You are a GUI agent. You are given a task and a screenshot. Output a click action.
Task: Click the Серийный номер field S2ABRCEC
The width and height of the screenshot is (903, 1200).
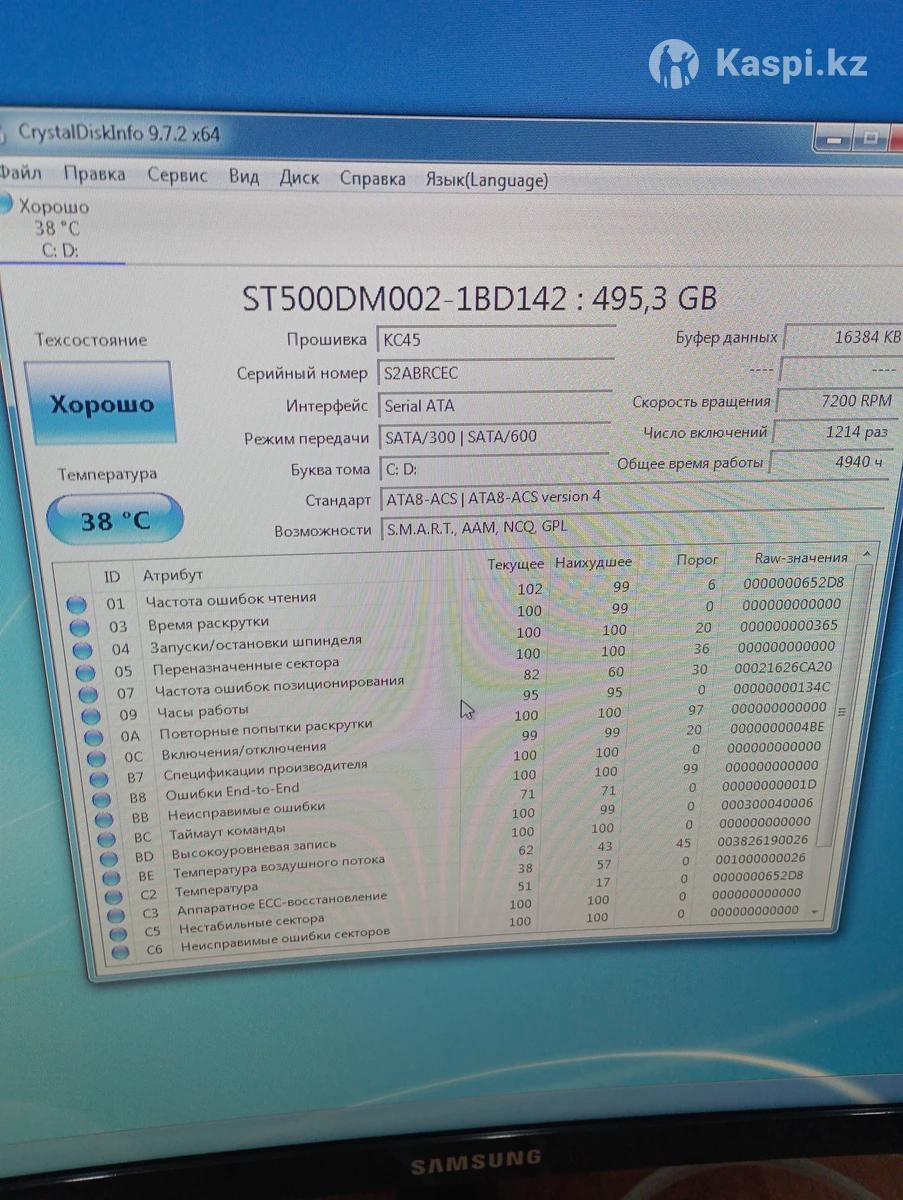point(494,373)
